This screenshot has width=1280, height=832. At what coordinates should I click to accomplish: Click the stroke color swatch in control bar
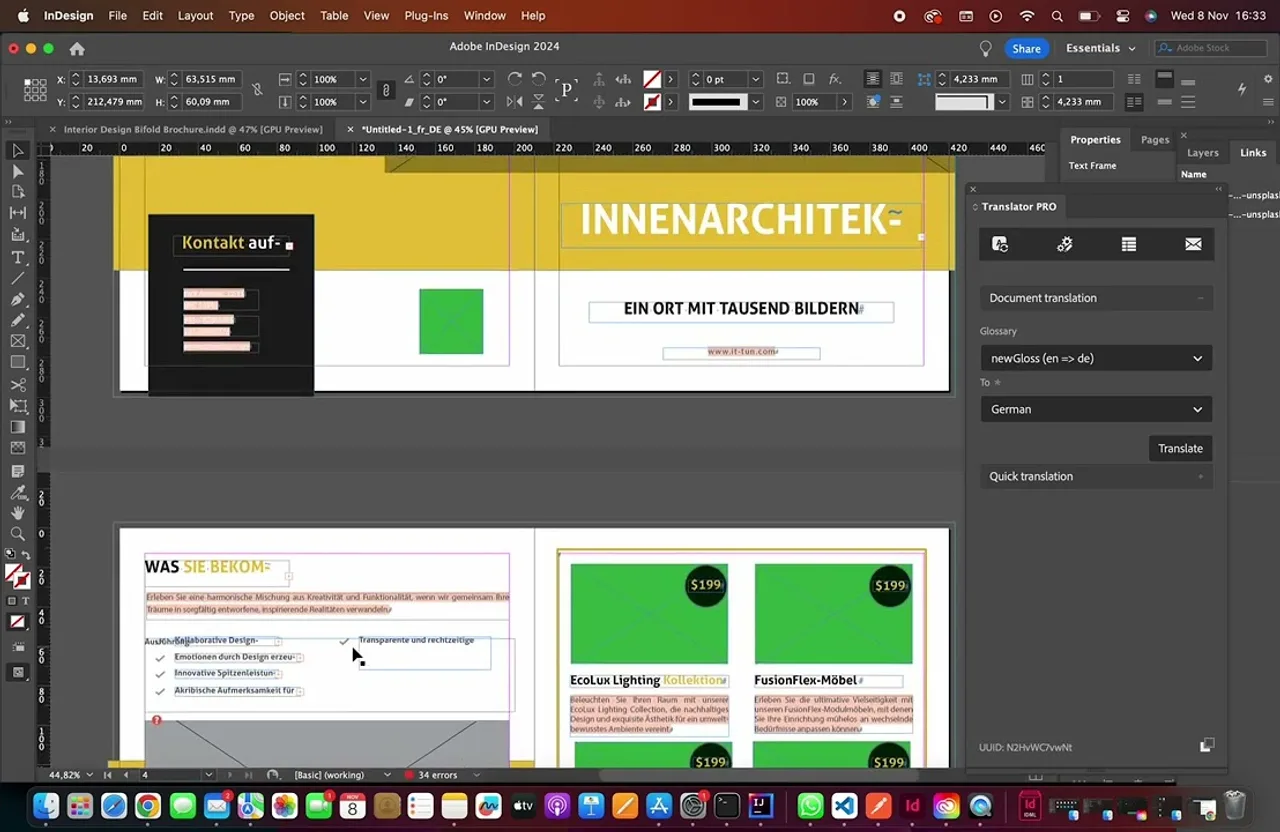point(652,102)
